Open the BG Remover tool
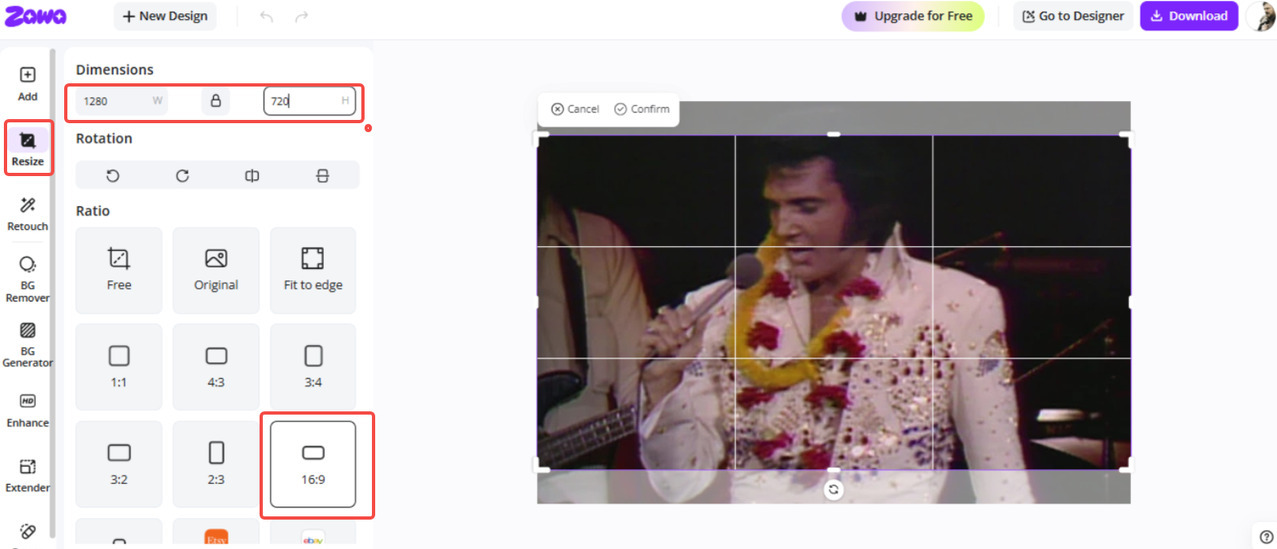The height and width of the screenshot is (549, 1277). [x=28, y=279]
